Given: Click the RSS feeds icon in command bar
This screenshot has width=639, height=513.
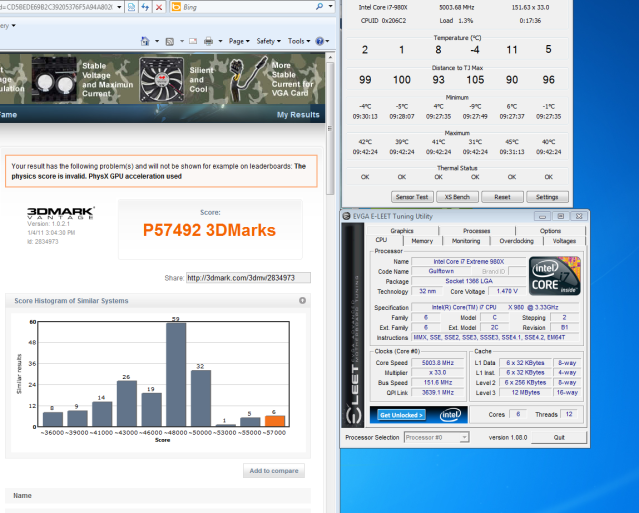Looking at the screenshot, I should [168, 41].
